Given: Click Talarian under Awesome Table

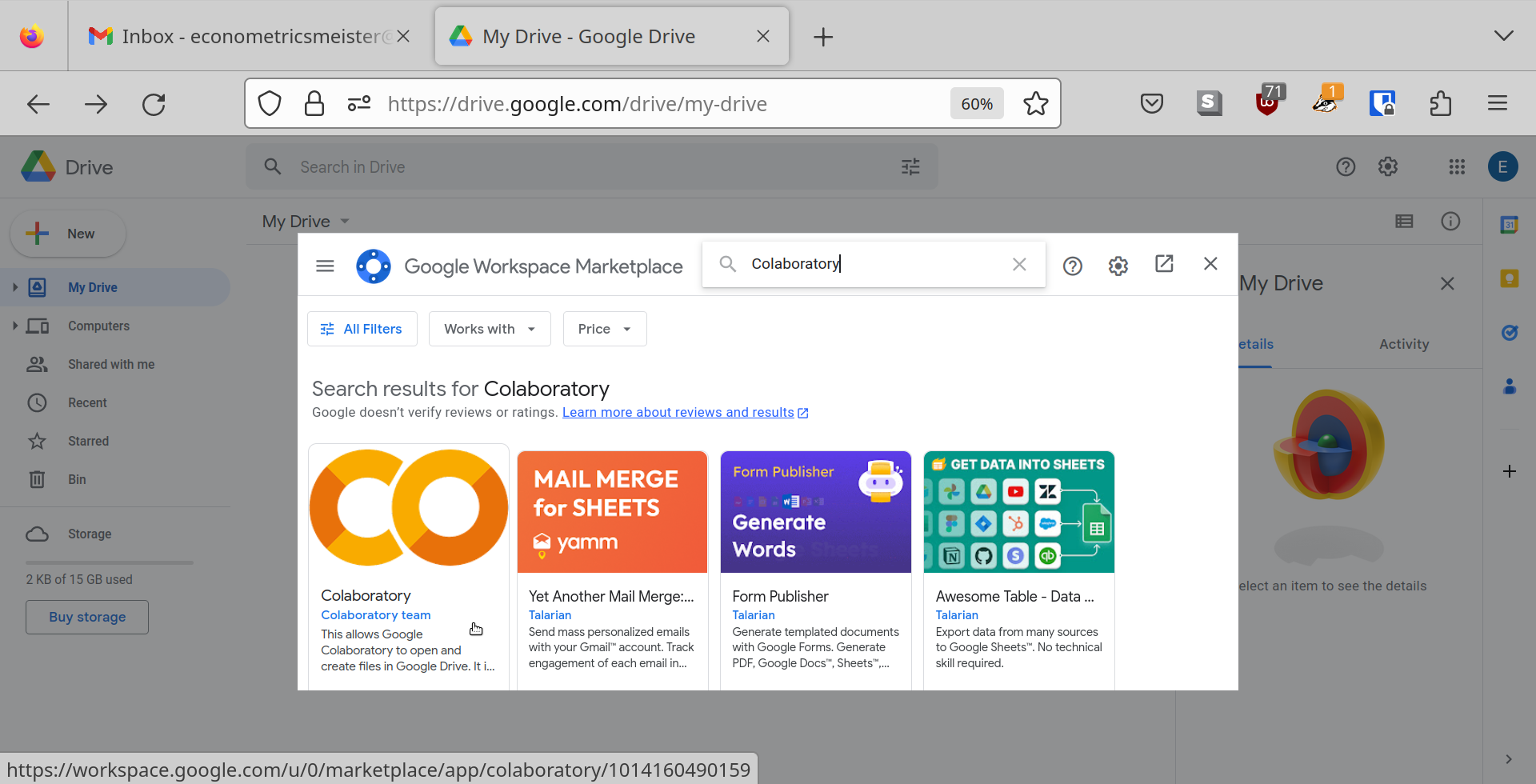Looking at the screenshot, I should 957,615.
